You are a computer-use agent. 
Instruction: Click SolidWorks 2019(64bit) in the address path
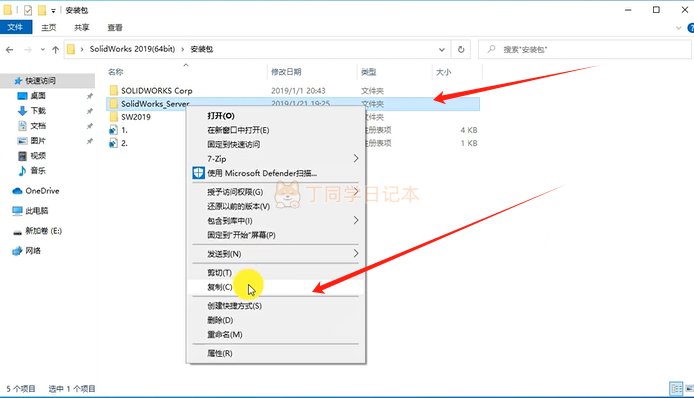[x=132, y=49]
